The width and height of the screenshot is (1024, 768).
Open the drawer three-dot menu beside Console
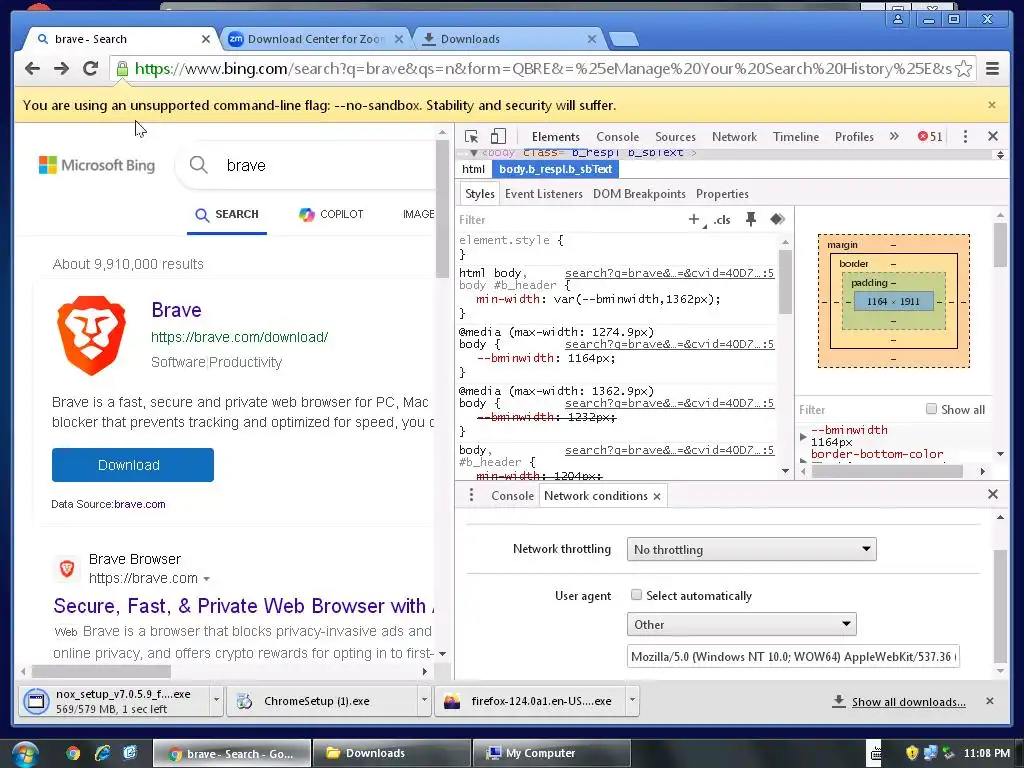click(x=472, y=496)
